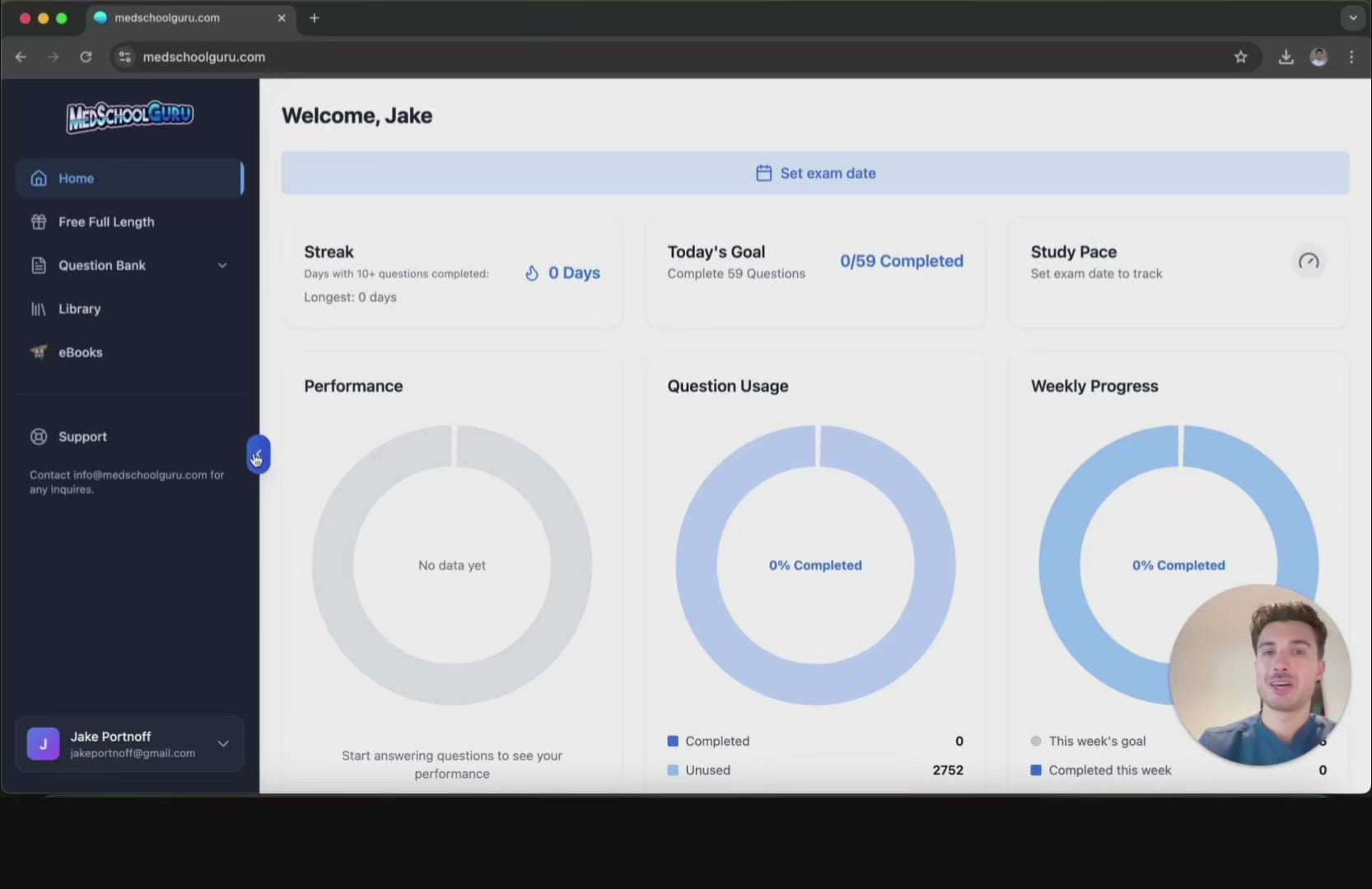The width and height of the screenshot is (1372, 889).
Task: Click the streak flame icon
Action: coord(532,273)
